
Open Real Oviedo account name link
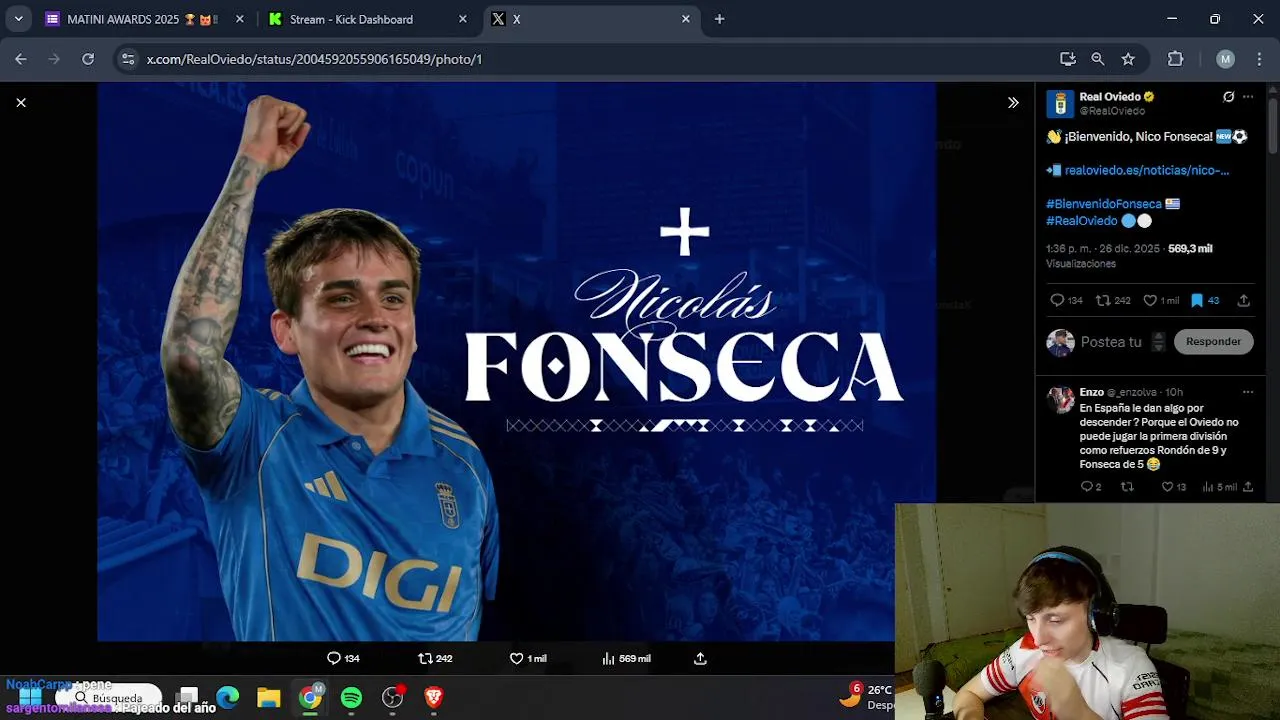click(1110, 97)
